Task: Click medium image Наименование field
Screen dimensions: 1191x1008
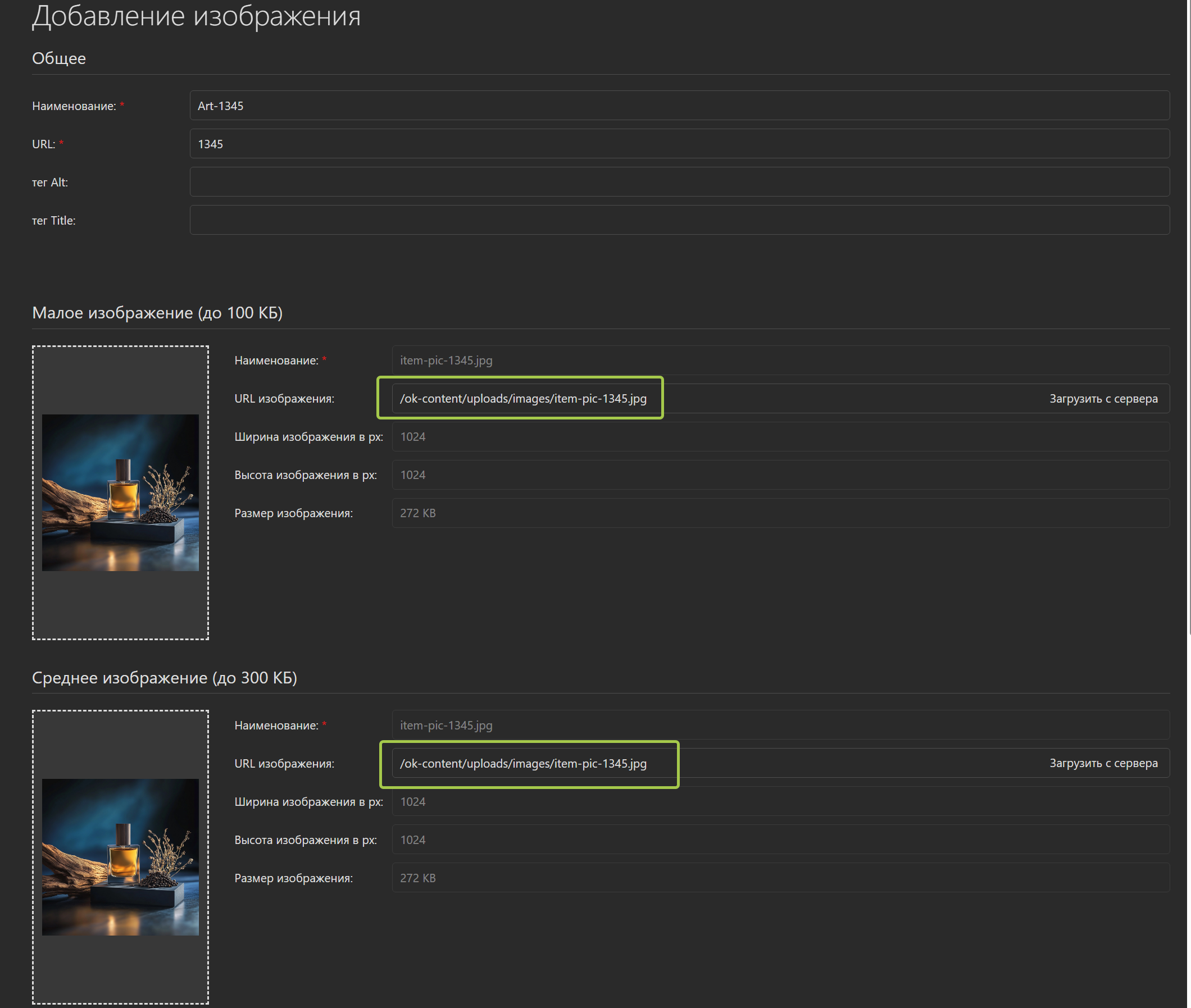Action: click(x=780, y=726)
